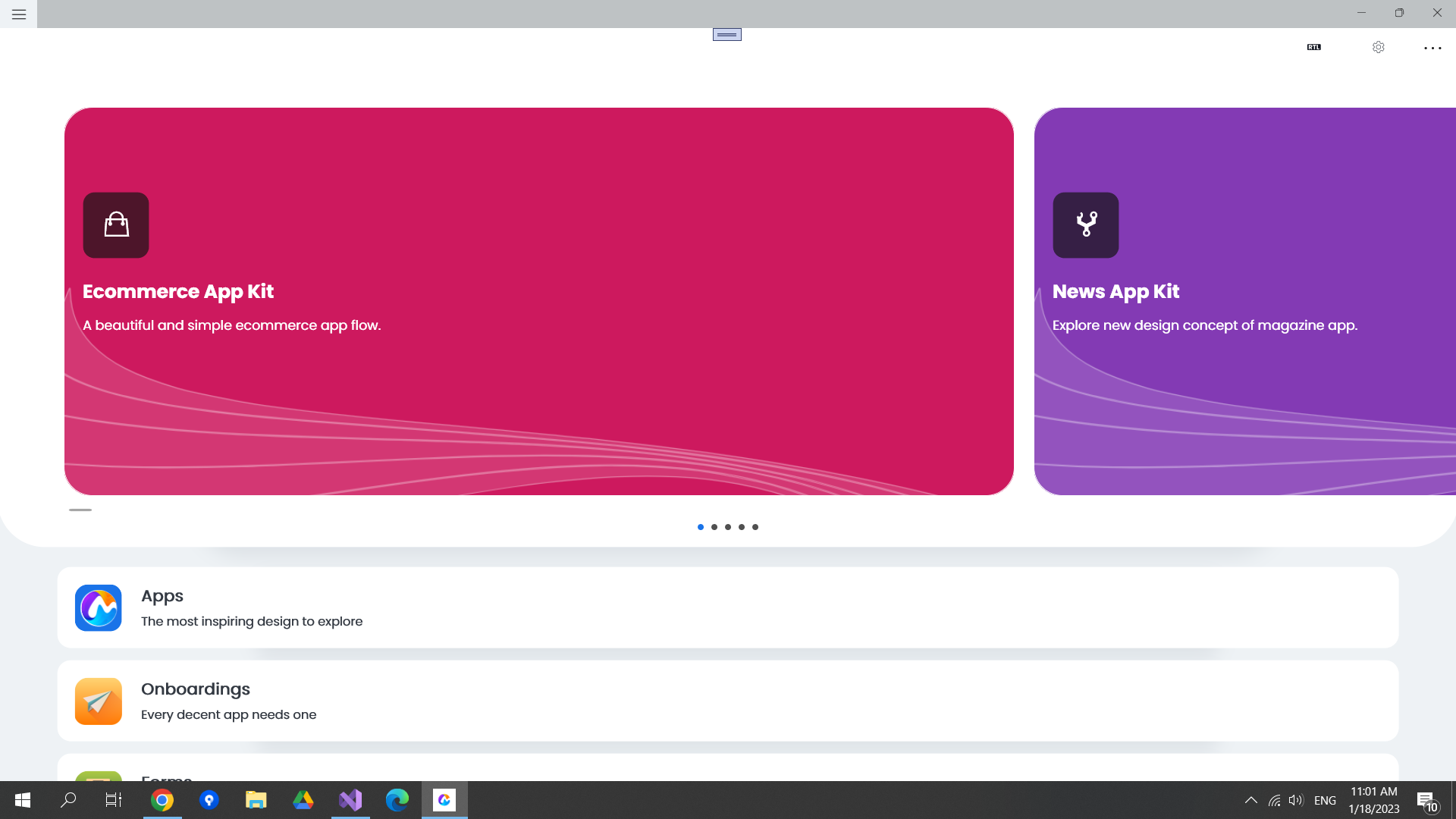
Task: Show hidden system tray icons
Action: point(1251,800)
